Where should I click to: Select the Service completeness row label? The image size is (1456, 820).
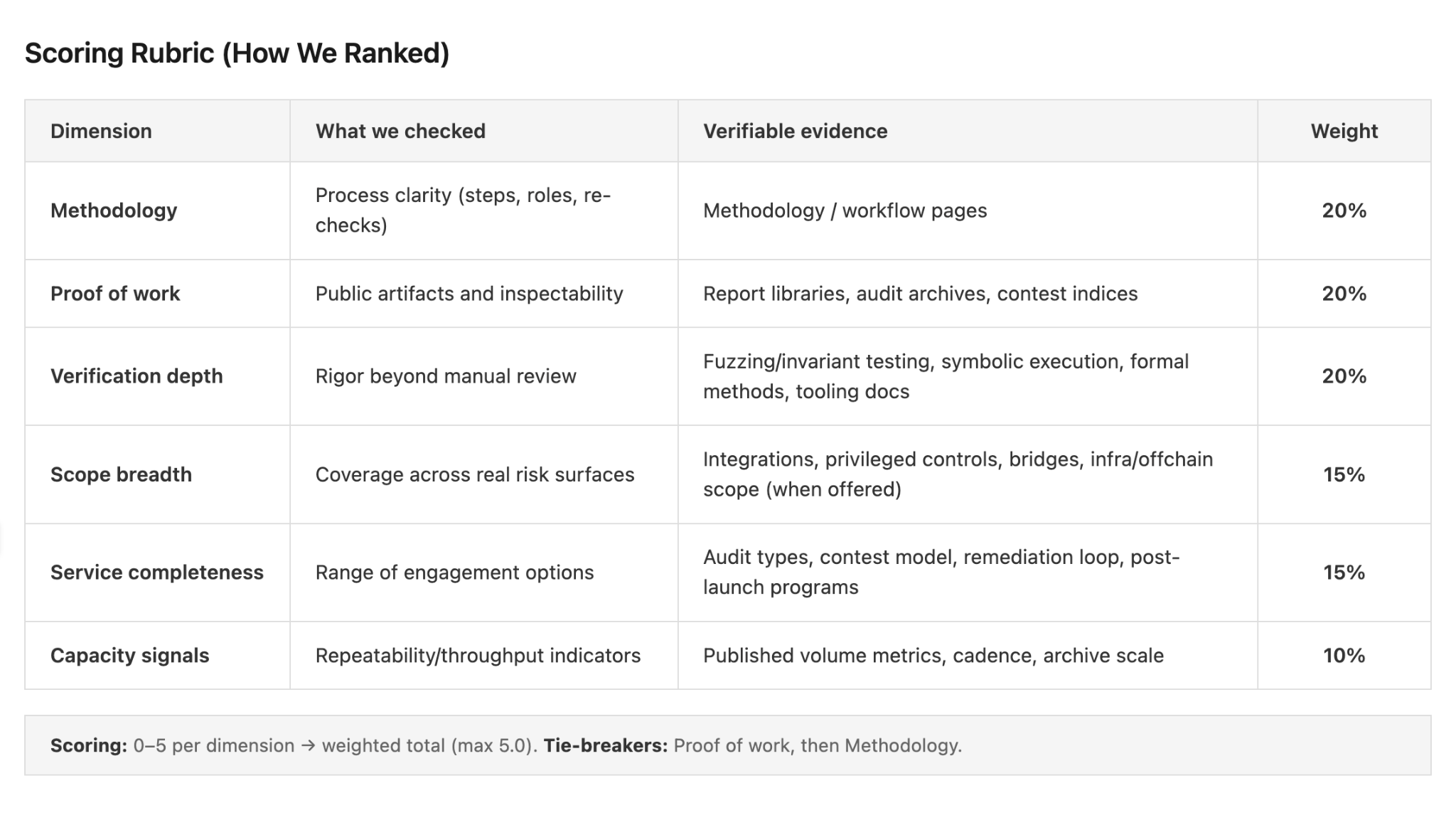[x=156, y=573]
